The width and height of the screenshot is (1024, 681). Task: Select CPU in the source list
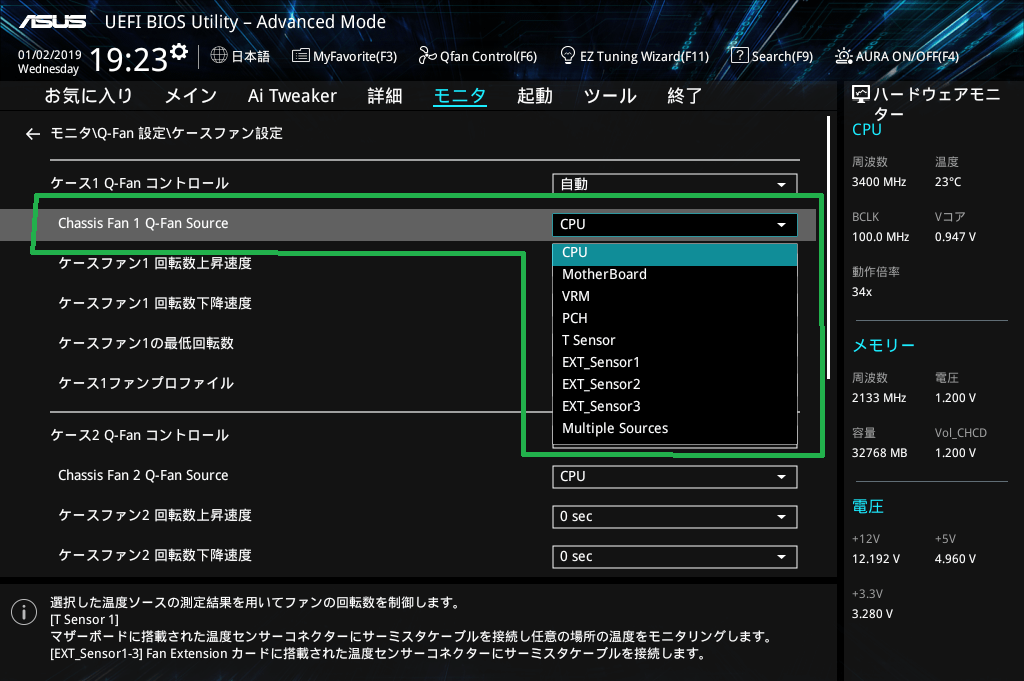[675, 253]
